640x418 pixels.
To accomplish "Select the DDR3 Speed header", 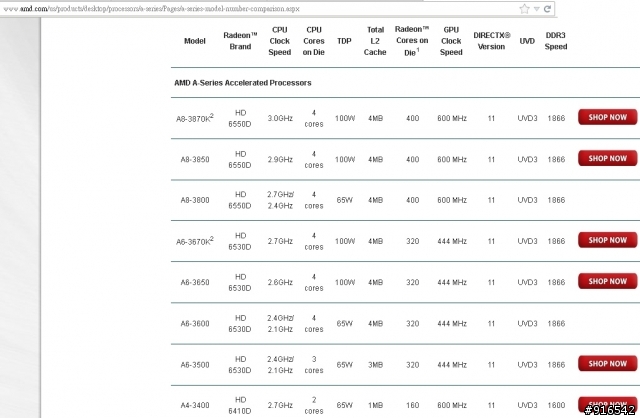I will tap(556, 41).
